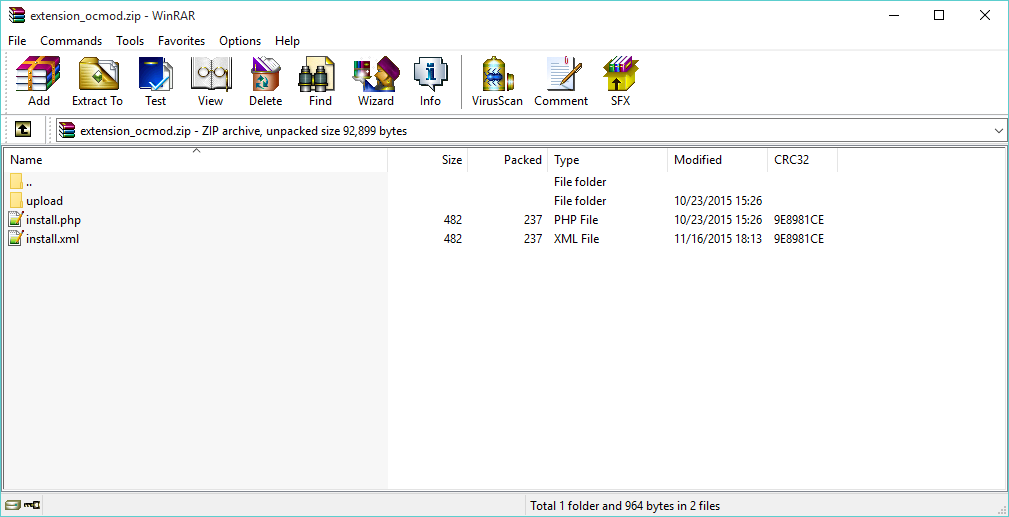Maximize the WinRAR window
The image size is (1009, 517).
[939, 15]
